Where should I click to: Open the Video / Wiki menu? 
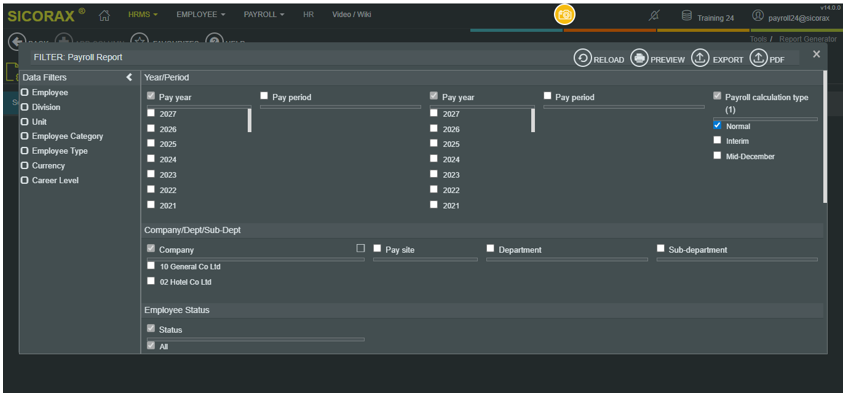[x=352, y=15]
